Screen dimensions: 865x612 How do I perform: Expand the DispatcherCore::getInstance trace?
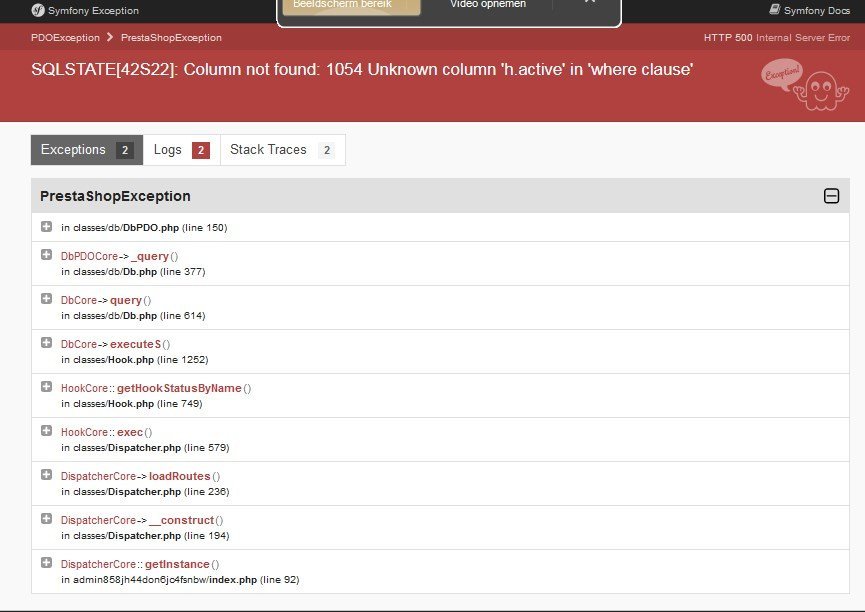pyautogui.click(x=46, y=563)
